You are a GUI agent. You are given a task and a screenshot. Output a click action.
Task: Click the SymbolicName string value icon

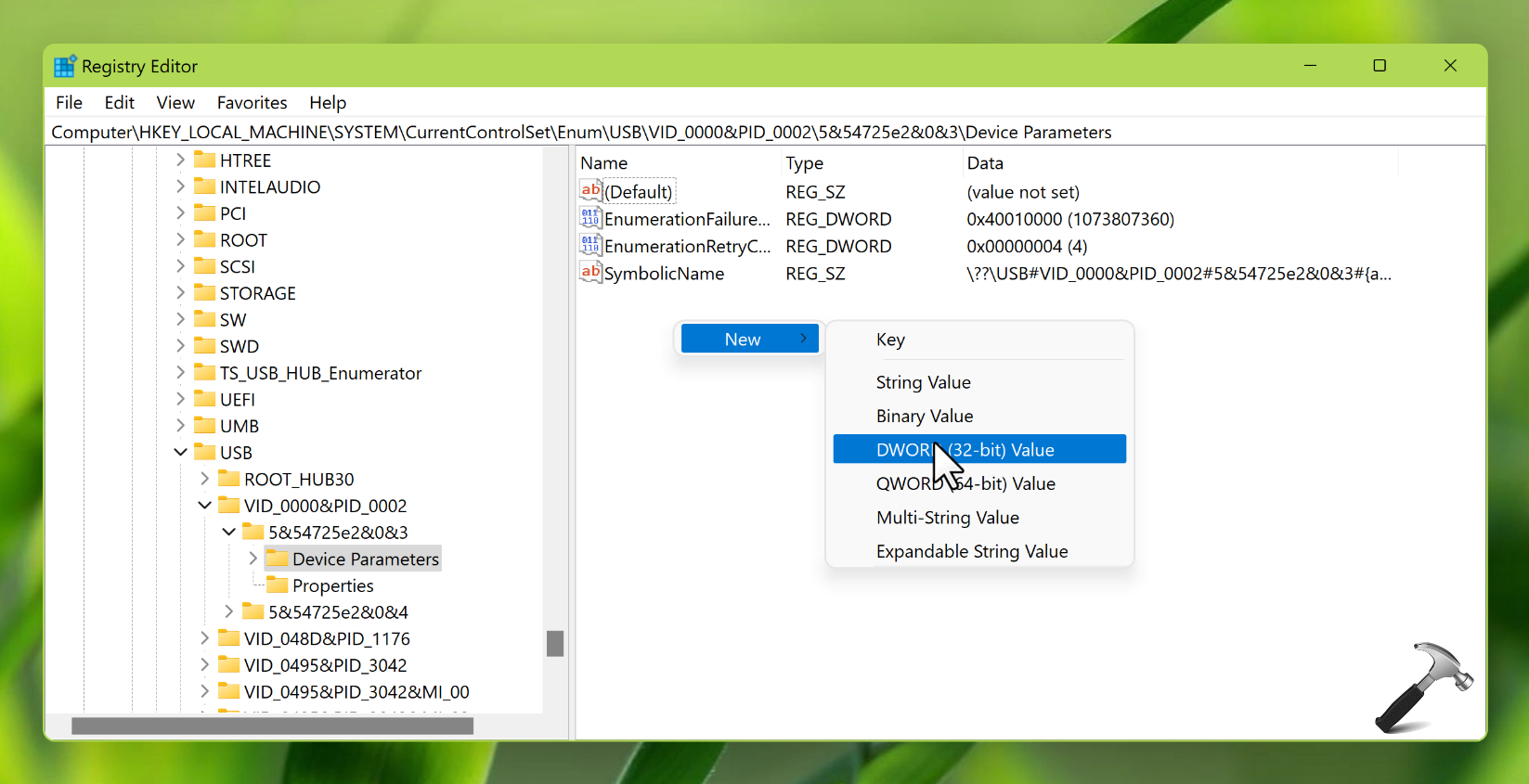tap(590, 273)
